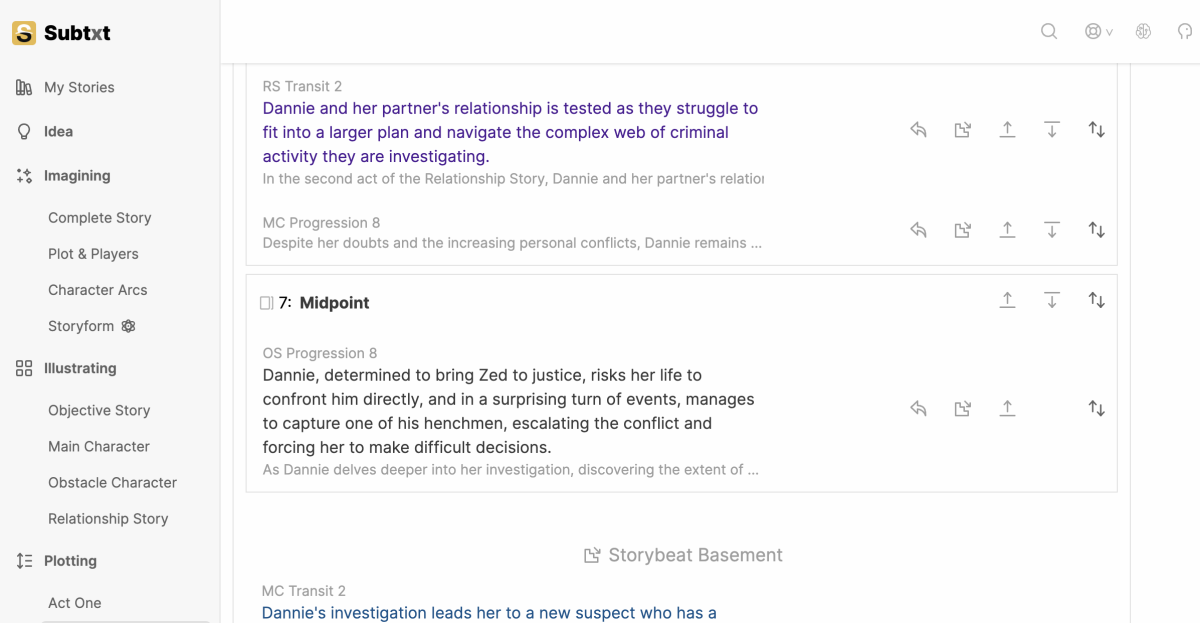This screenshot has height=623, width=1200.
Task: Click the Storyform gear icon in the sidebar
Action: (128, 326)
